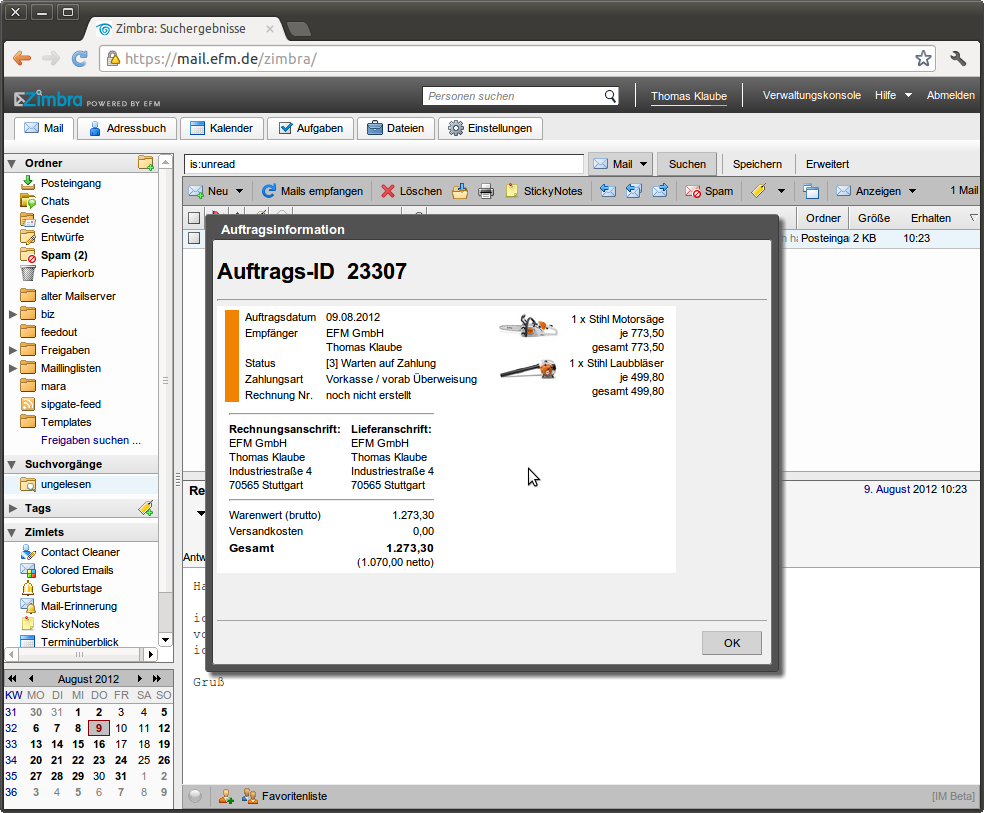Click the IM presence status circle
The width and height of the screenshot is (984, 813).
(195, 796)
